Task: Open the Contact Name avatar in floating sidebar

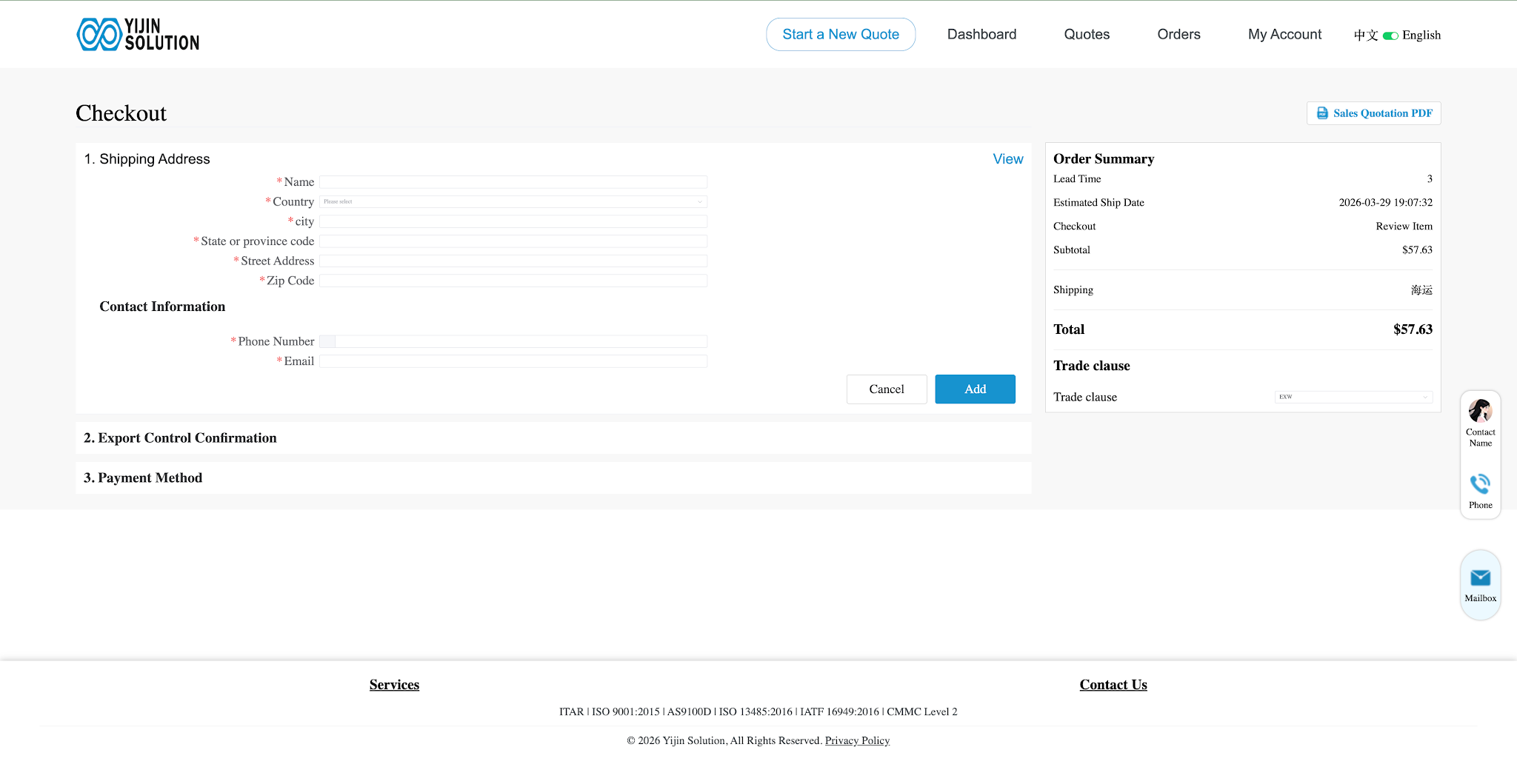Action: click(1480, 412)
